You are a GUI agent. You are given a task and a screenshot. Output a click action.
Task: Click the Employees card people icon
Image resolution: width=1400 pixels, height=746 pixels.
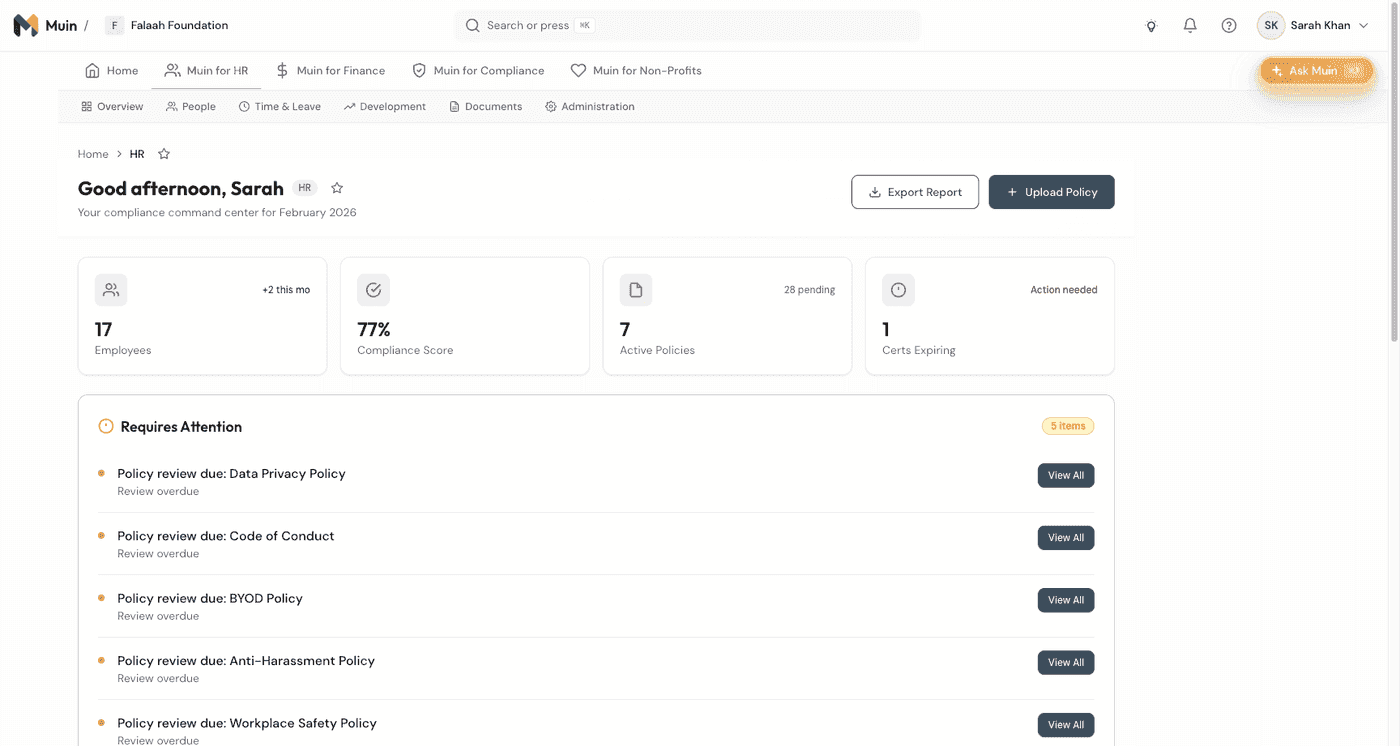coord(111,290)
